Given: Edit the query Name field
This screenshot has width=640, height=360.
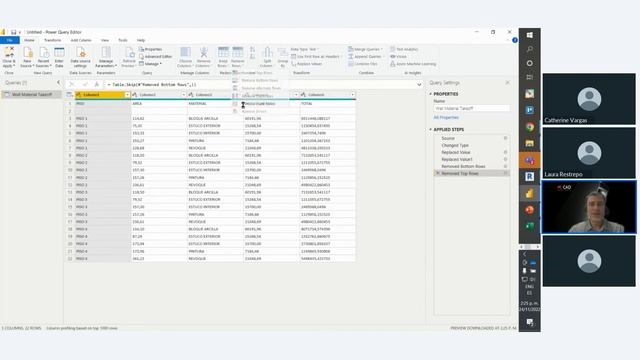Looking at the screenshot, I should (x=471, y=109).
